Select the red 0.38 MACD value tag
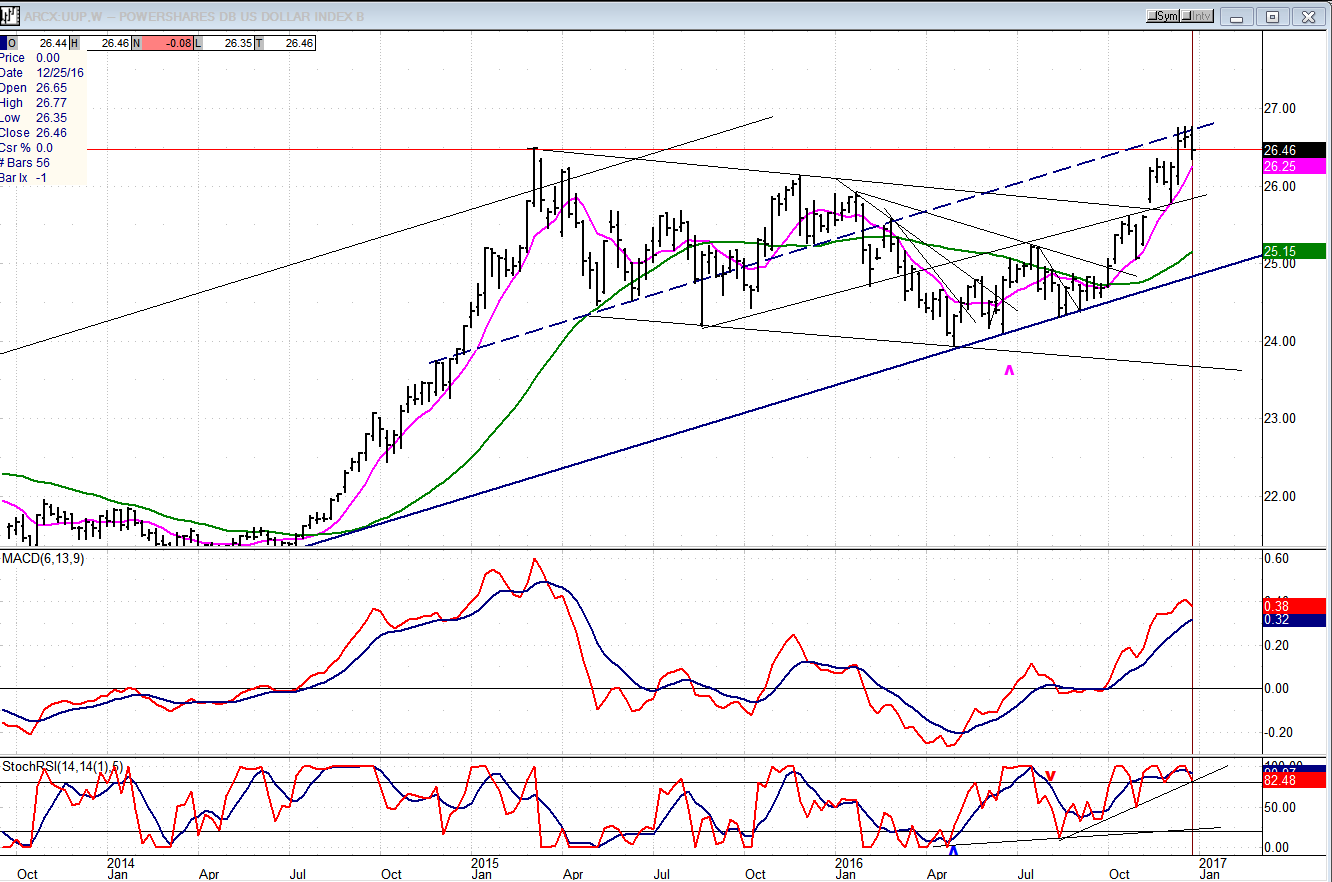 [1294, 605]
